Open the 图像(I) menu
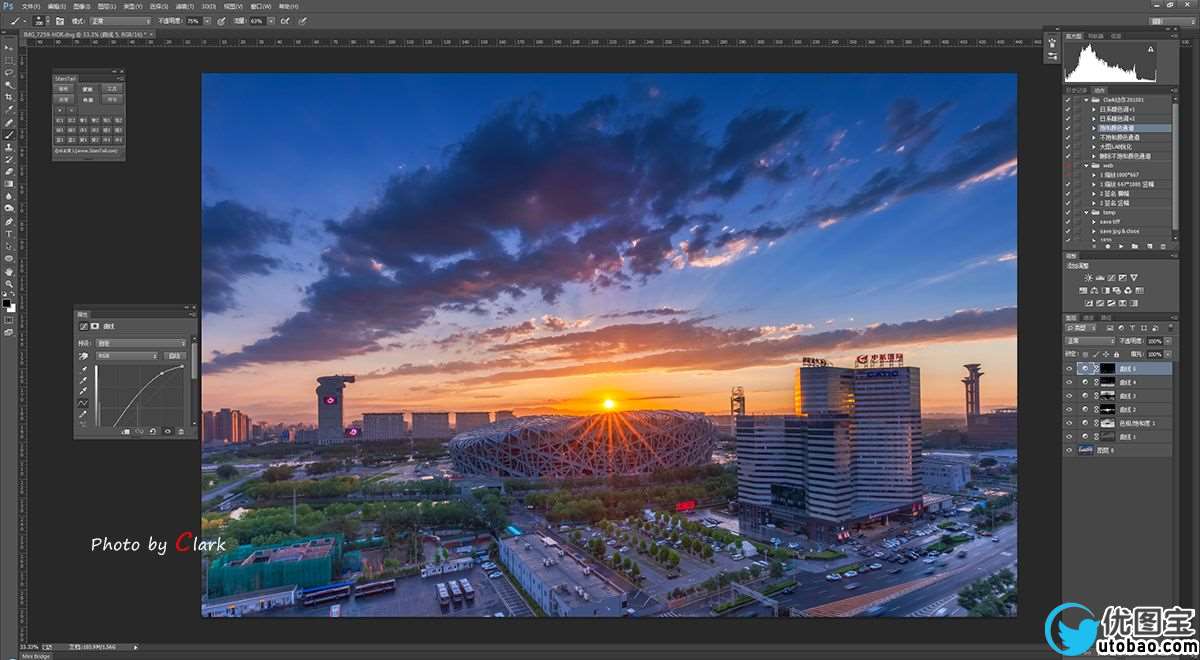The image size is (1200, 660). pos(81,6)
